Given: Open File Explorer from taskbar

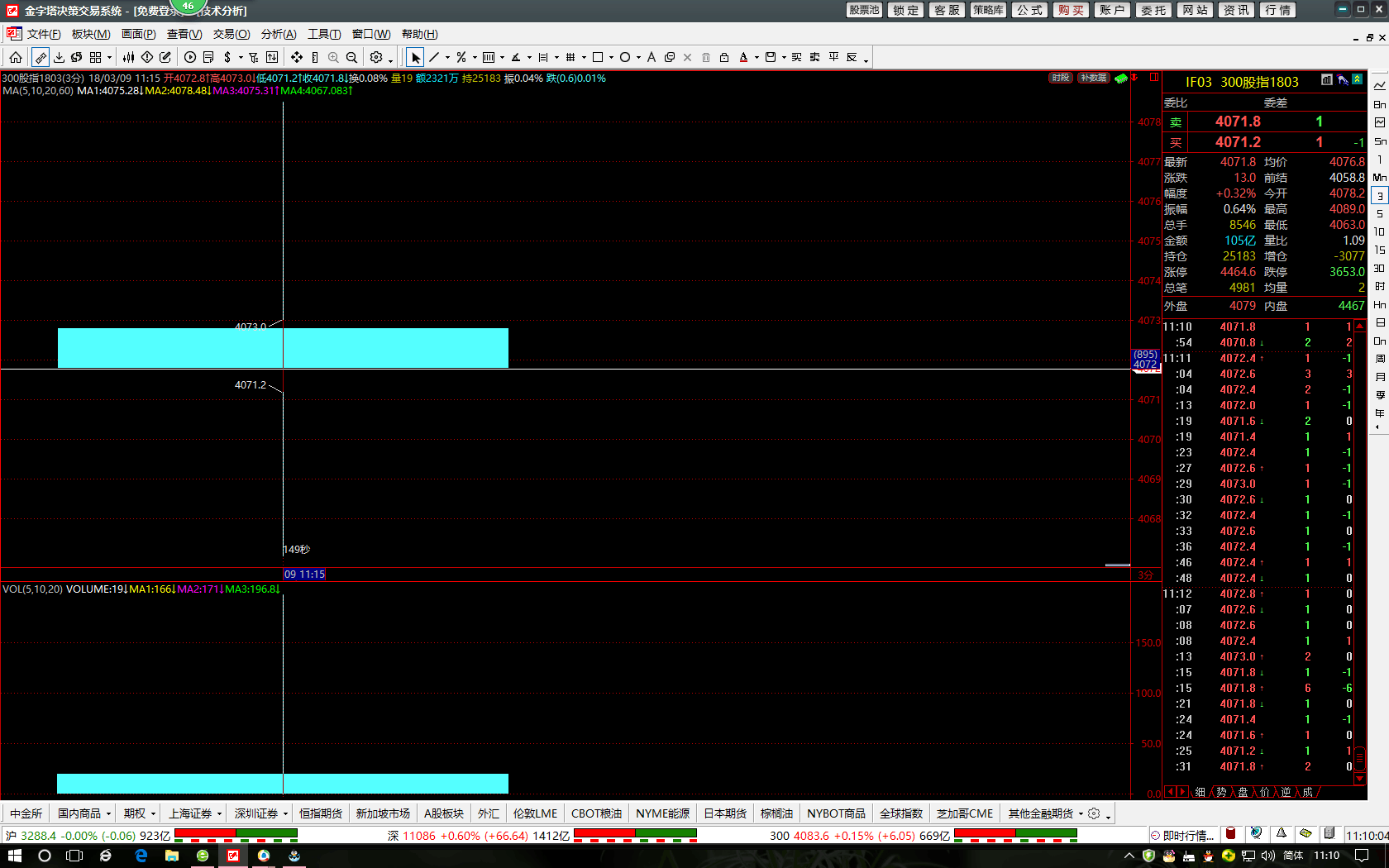Looking at the screenshot, I should [x=171, y=856].
